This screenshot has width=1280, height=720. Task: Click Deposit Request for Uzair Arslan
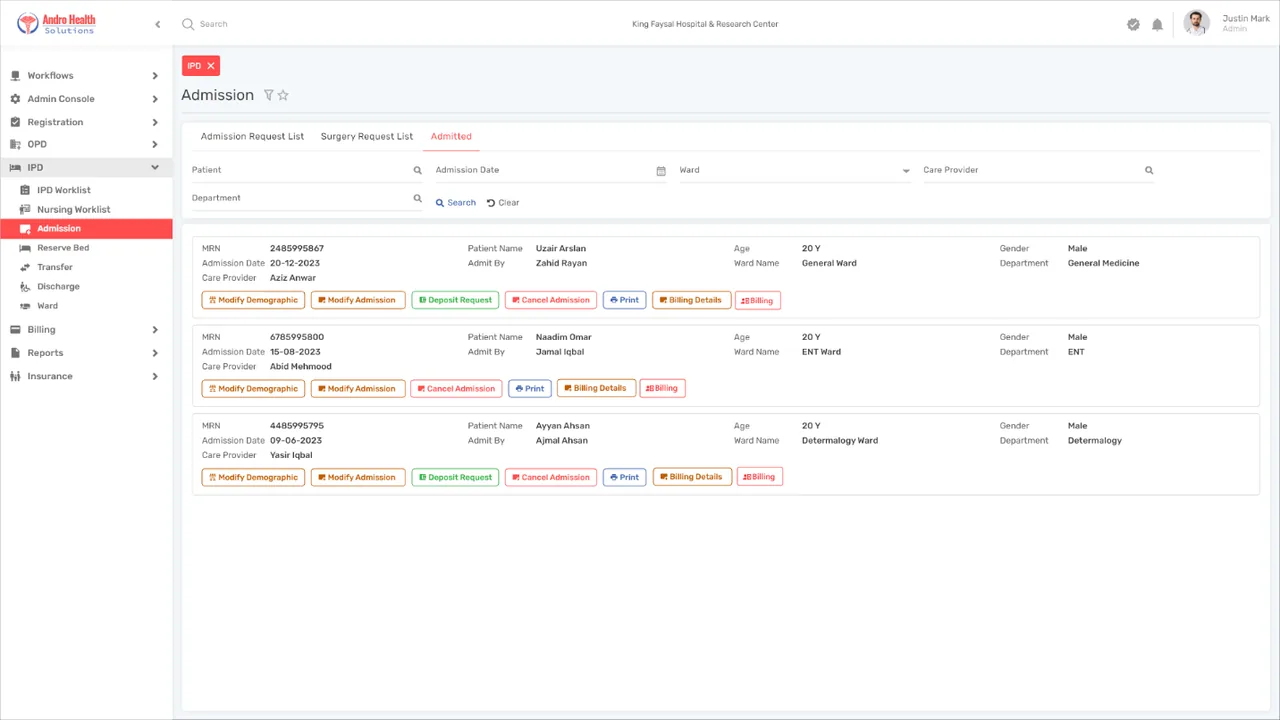click(x=455, y=300)
